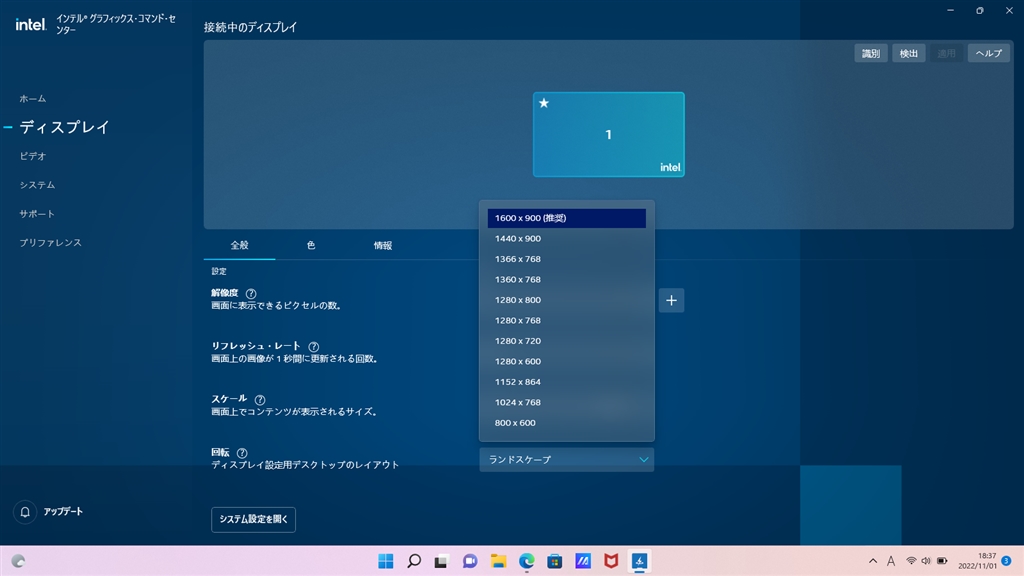Choose 1280 x 600 resolution
The image size is (1024, 576).
[567, 362]
